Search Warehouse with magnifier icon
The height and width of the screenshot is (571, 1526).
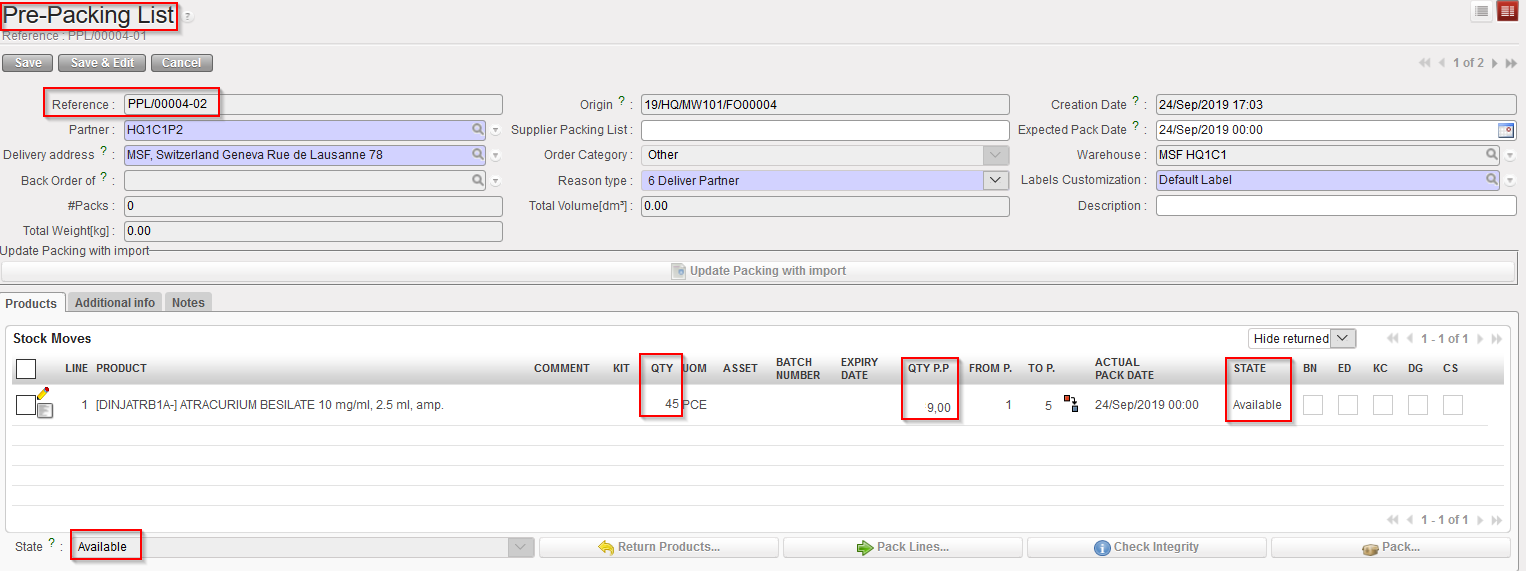[1492, 155]
